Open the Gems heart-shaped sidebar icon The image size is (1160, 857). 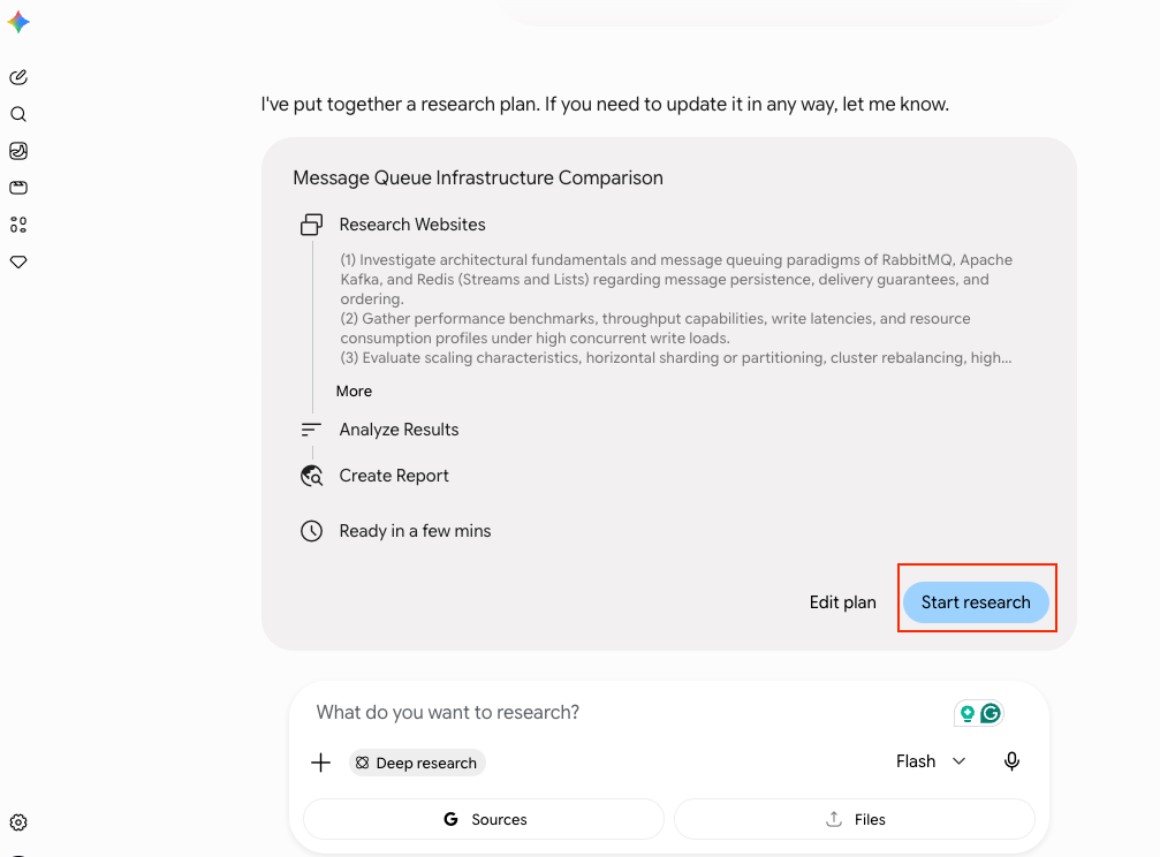pos(18,262)
